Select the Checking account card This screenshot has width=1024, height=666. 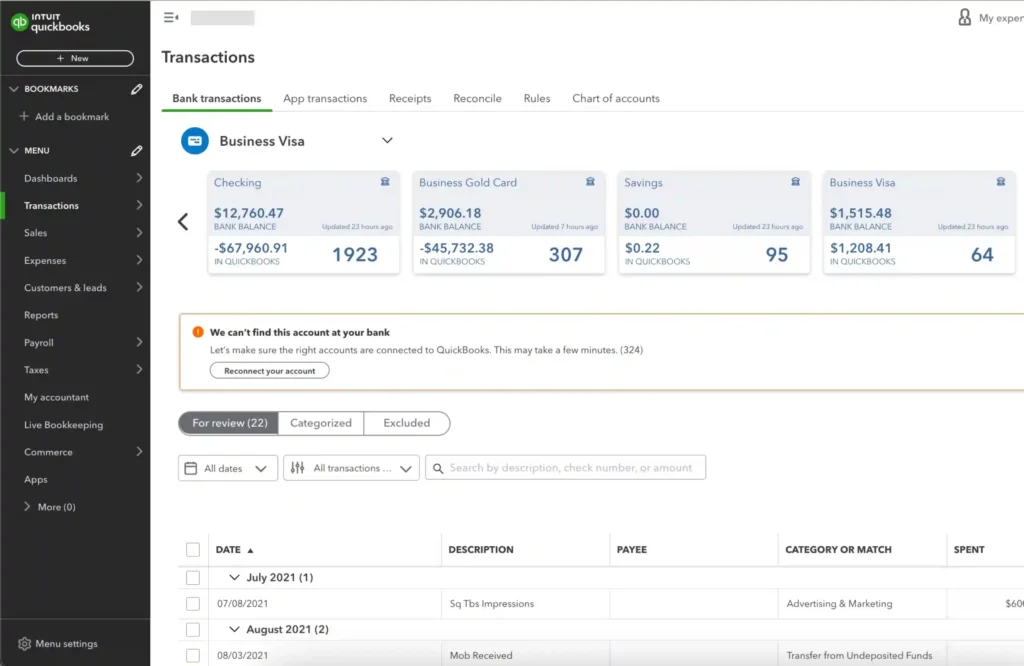tap(304, 222)
